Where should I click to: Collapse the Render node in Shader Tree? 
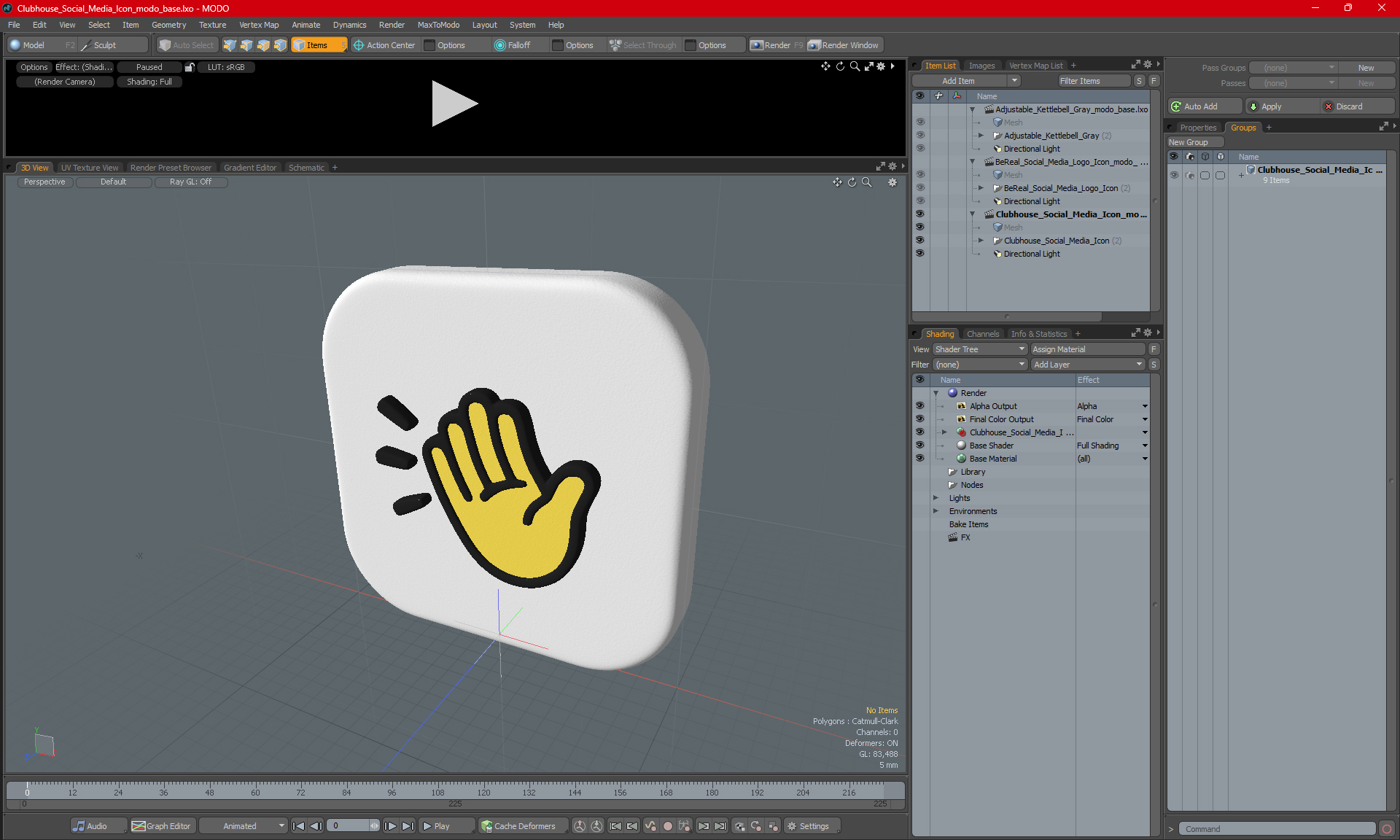coord(936,393)
